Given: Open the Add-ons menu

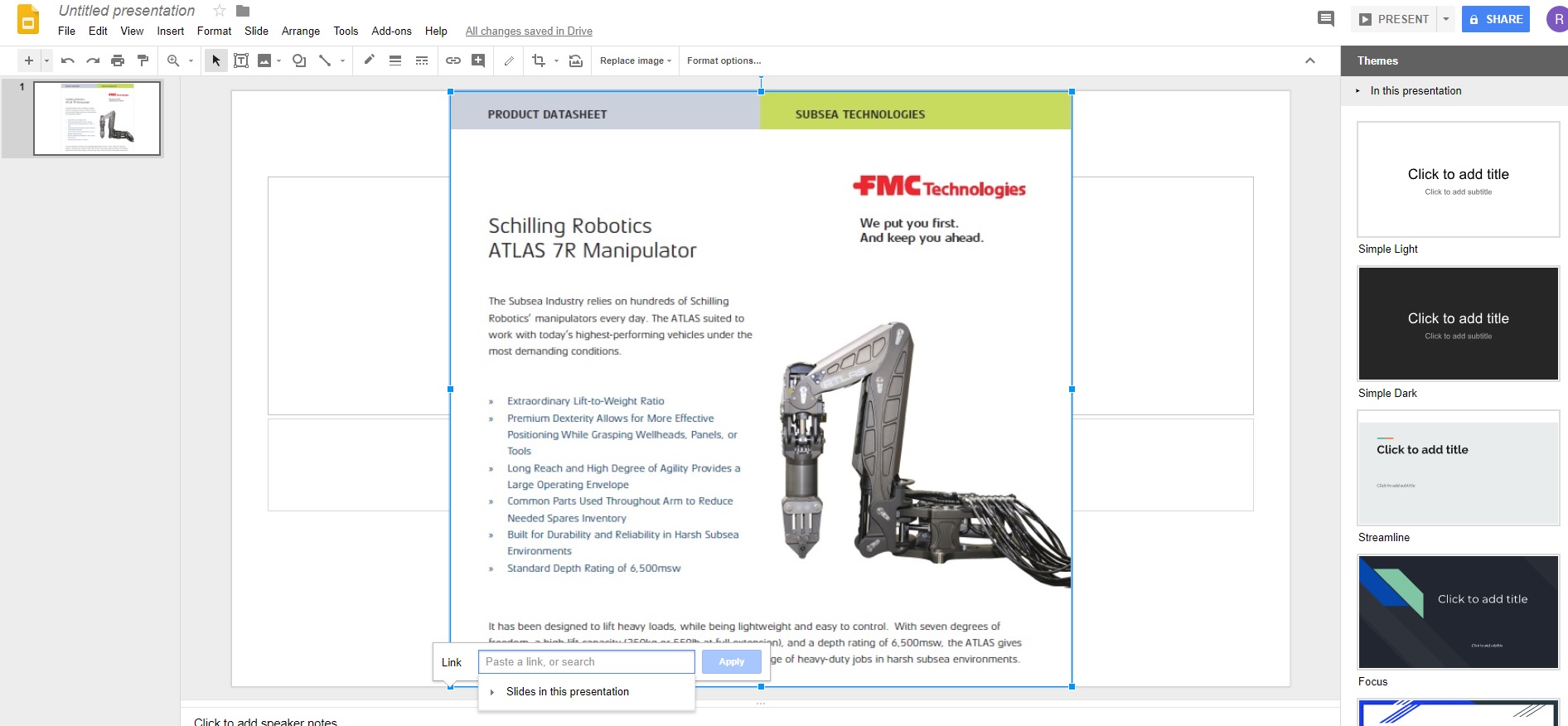Looking at the screenshot, I should (x=391, y=31).
